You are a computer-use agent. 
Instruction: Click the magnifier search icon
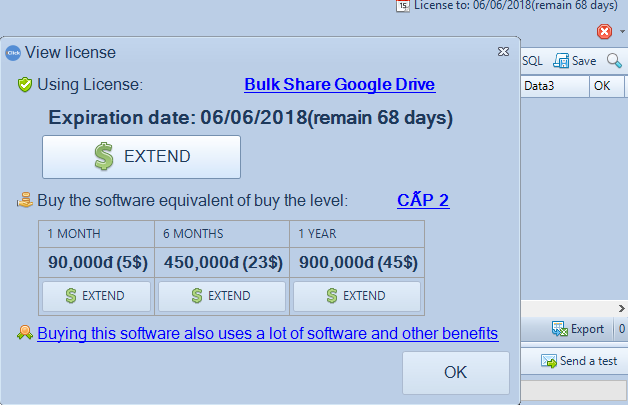tap(614, 61)
